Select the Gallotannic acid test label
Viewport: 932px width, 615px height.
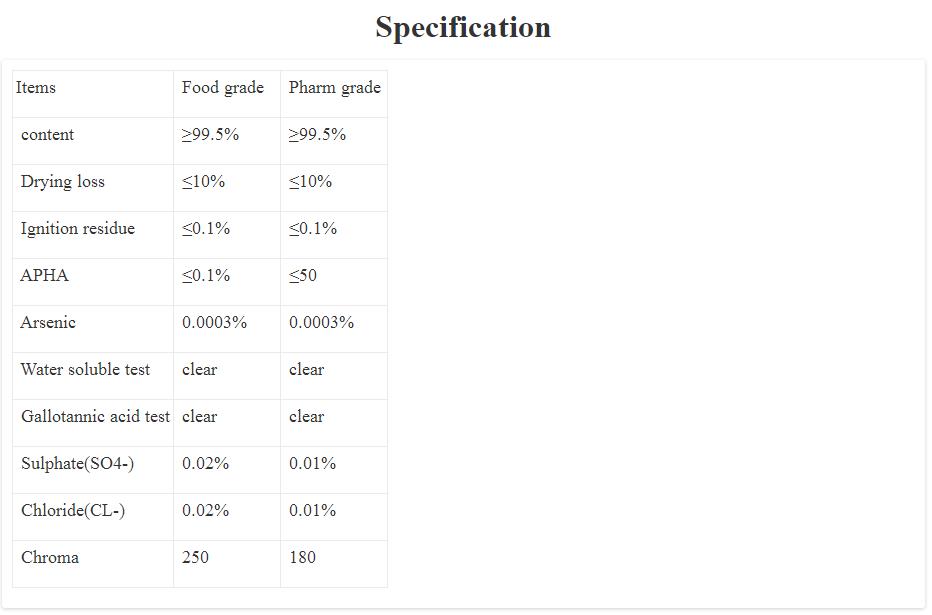(96, 417)
